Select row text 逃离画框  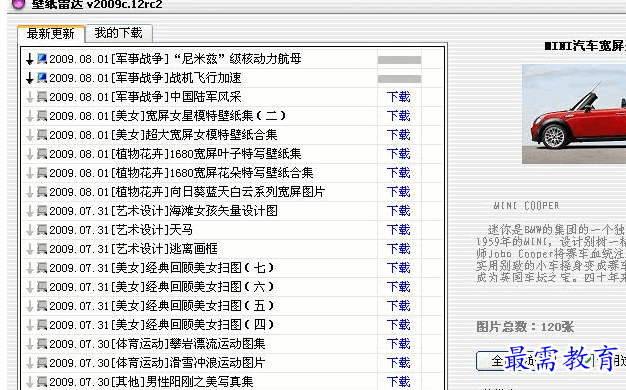tap(194, 249)
